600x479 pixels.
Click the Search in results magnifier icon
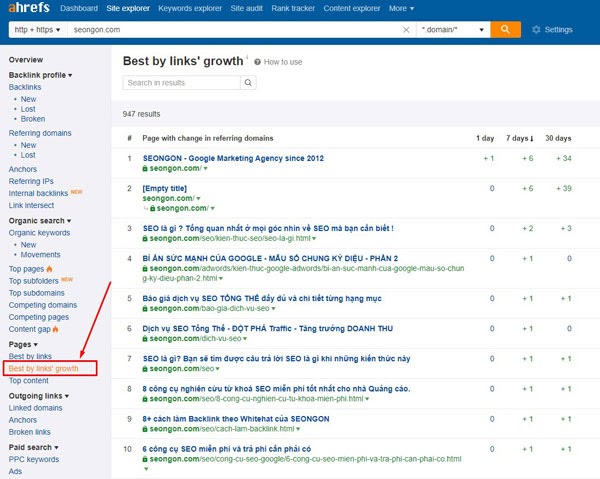248,83
